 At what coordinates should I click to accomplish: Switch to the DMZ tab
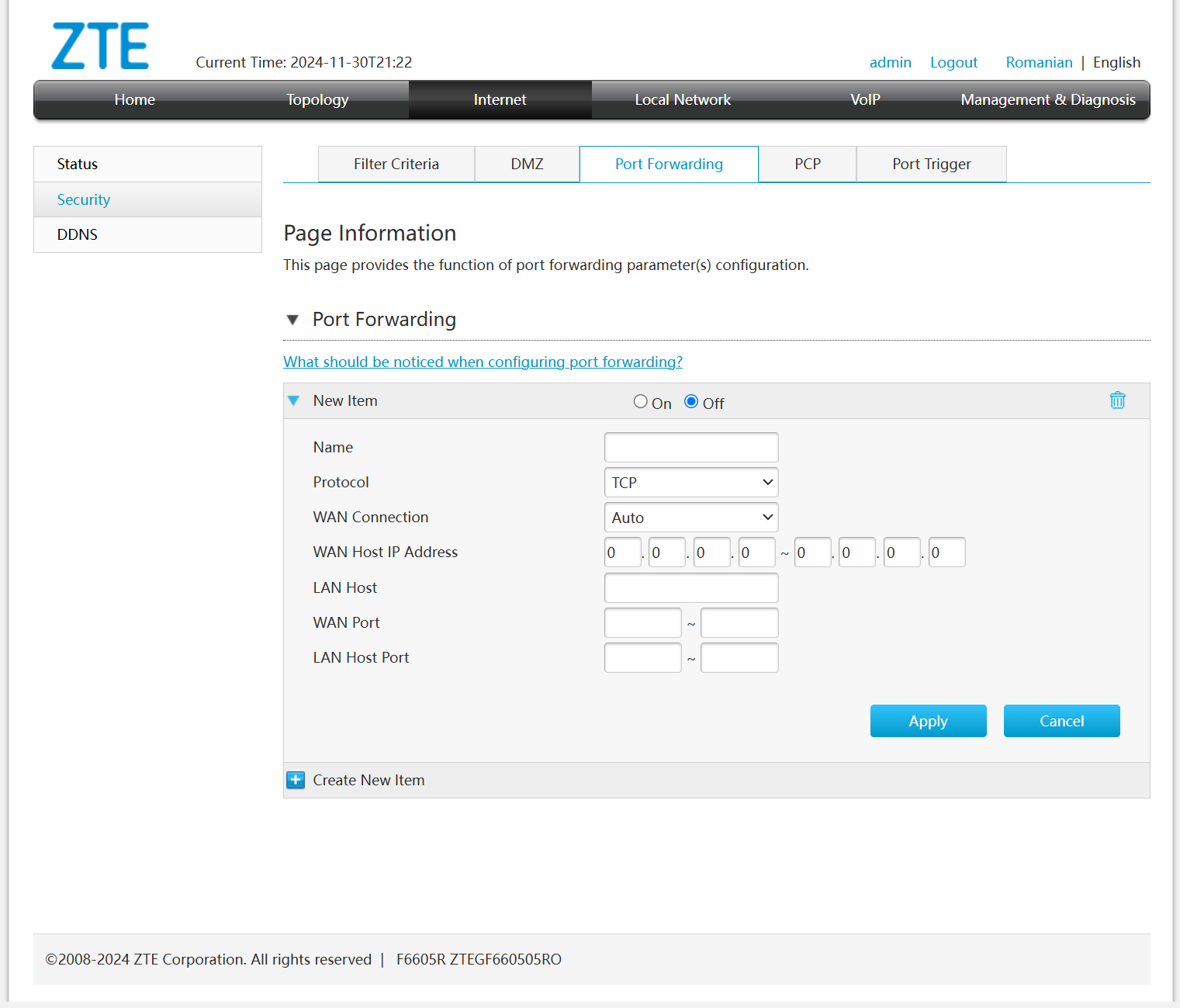click(527, 164)
